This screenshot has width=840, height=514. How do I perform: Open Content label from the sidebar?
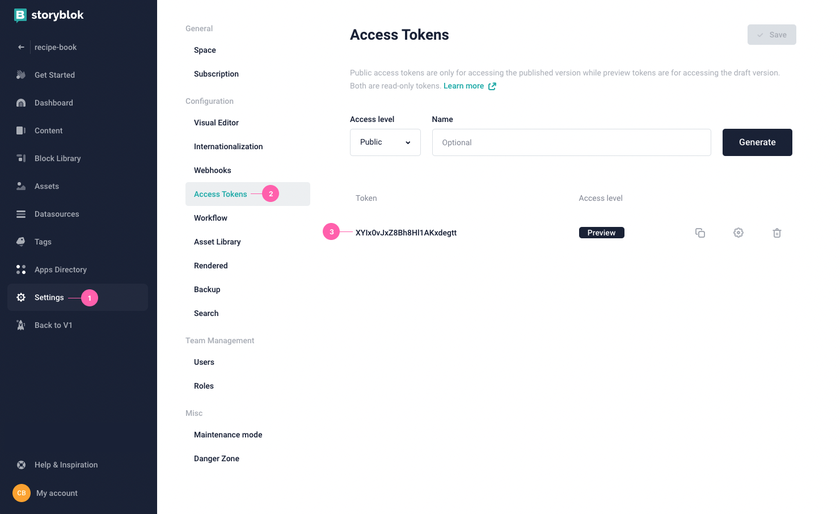pyautogui.click(x=48, y=131)
